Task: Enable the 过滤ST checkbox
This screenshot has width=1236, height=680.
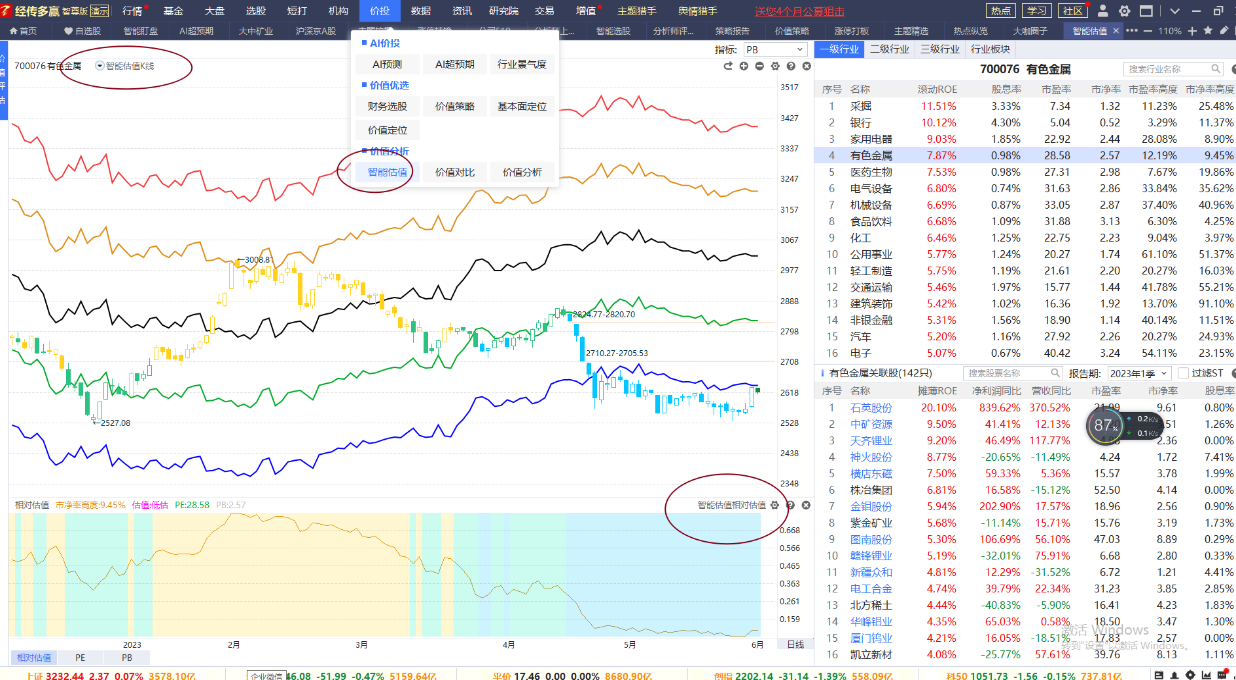Action: click(x=1183, y=373)
